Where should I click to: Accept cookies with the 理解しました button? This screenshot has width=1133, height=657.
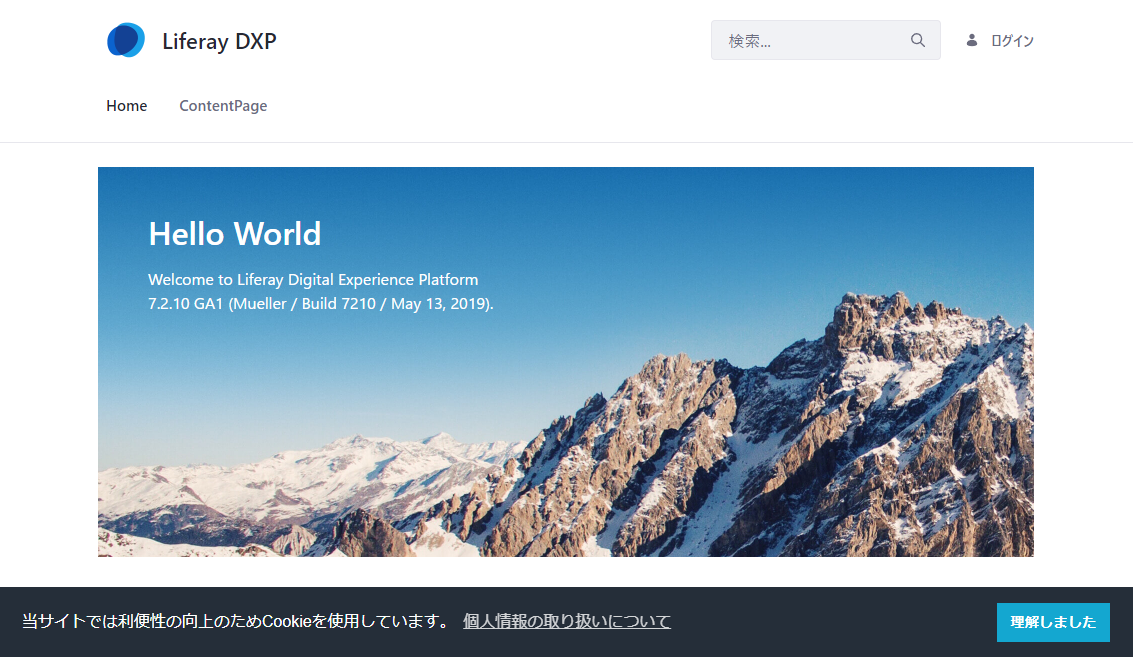point(1052,622)
